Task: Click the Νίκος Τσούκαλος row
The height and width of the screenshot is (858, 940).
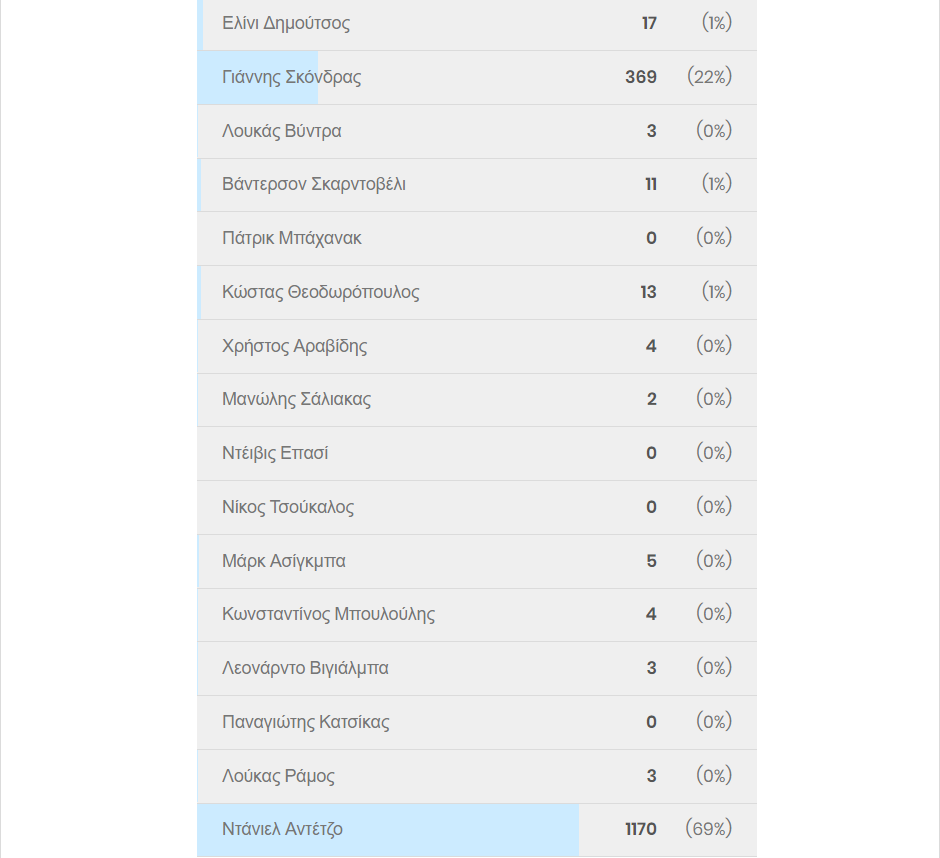Action: pyautogui.click(x=477, y=507)
